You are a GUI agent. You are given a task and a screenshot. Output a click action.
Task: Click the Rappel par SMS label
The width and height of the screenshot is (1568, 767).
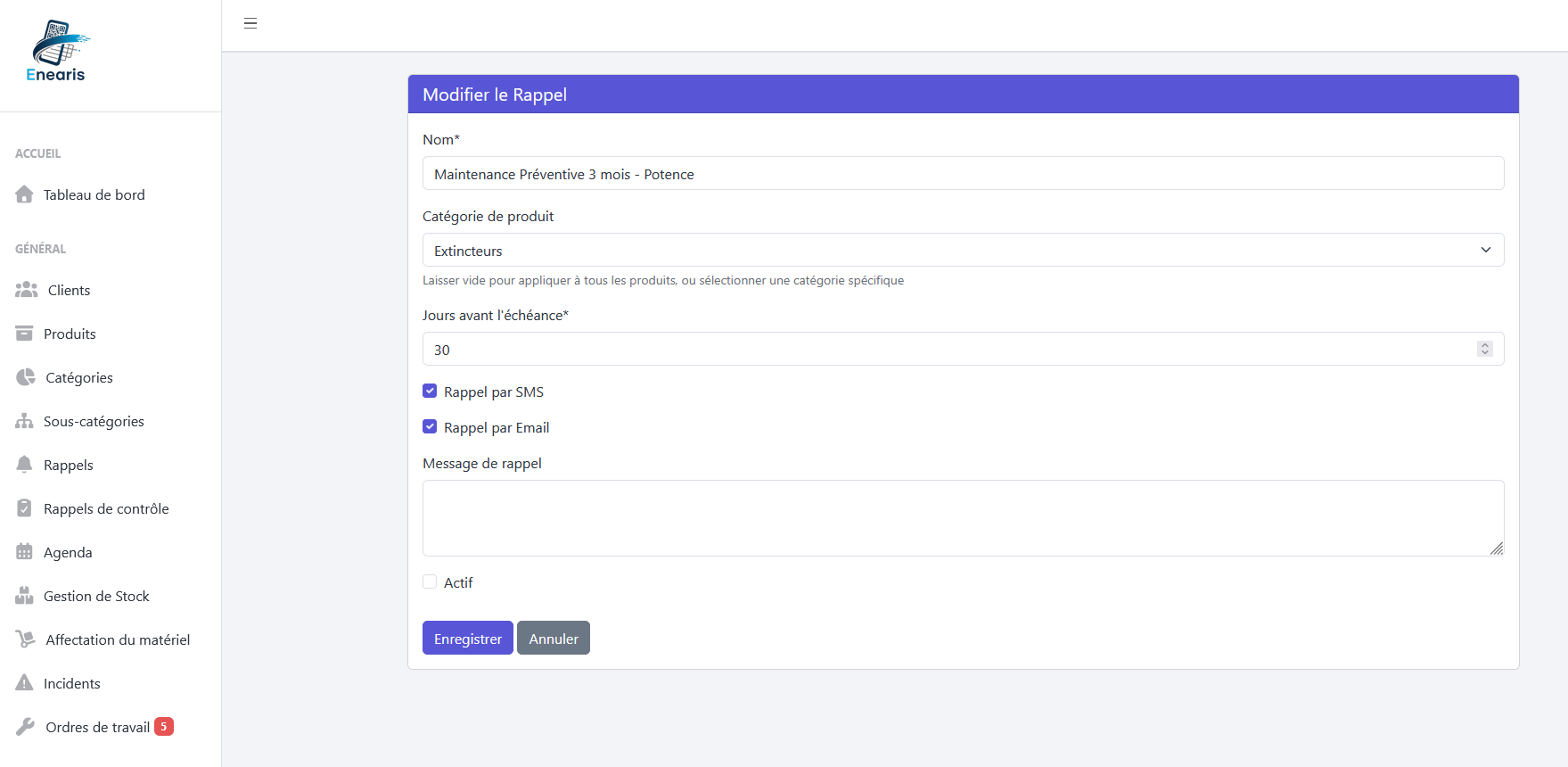(x=494, y=392)
